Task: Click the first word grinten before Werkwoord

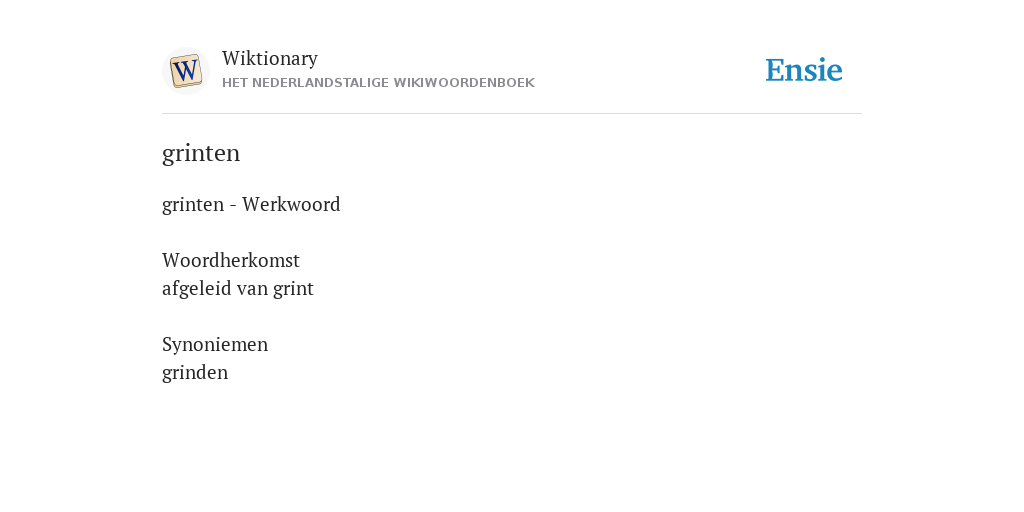Action: 193,204
